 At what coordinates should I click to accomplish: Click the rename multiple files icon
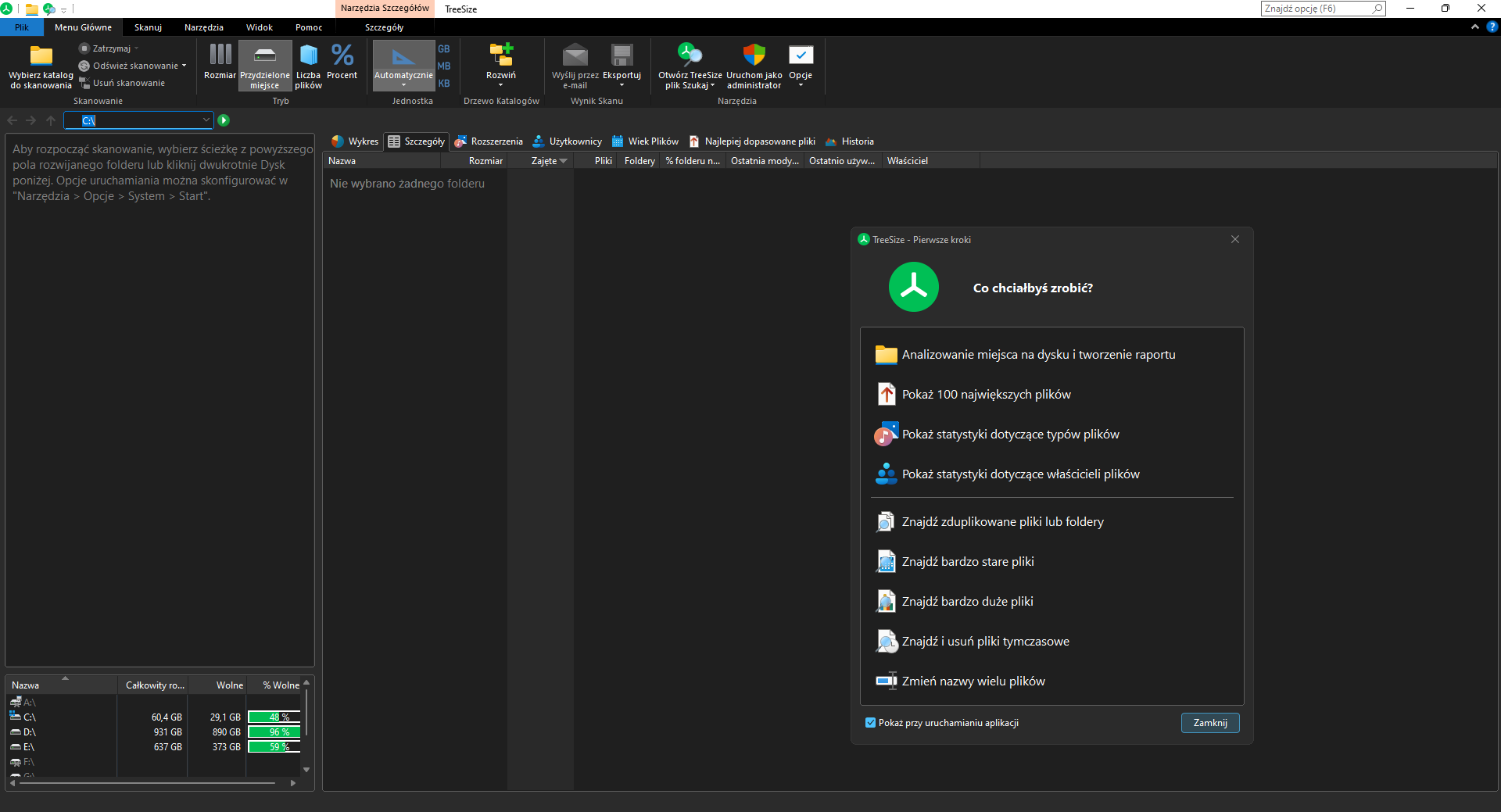point(886,681)
